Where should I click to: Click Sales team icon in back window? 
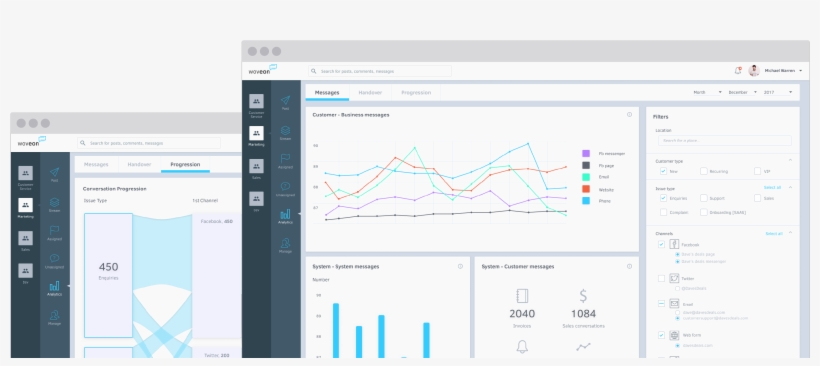[26, 238]
